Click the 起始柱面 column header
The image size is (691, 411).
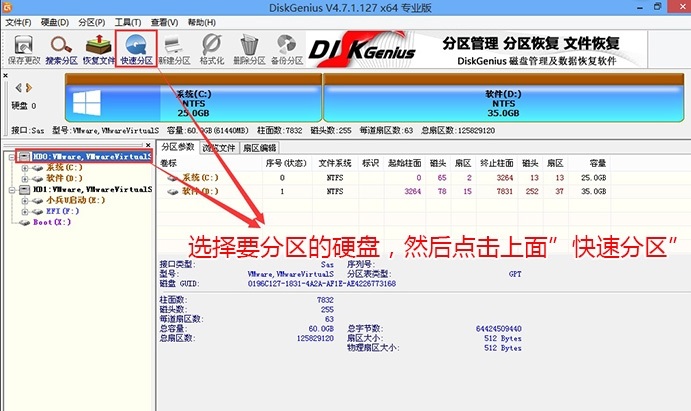pos(404,163)
